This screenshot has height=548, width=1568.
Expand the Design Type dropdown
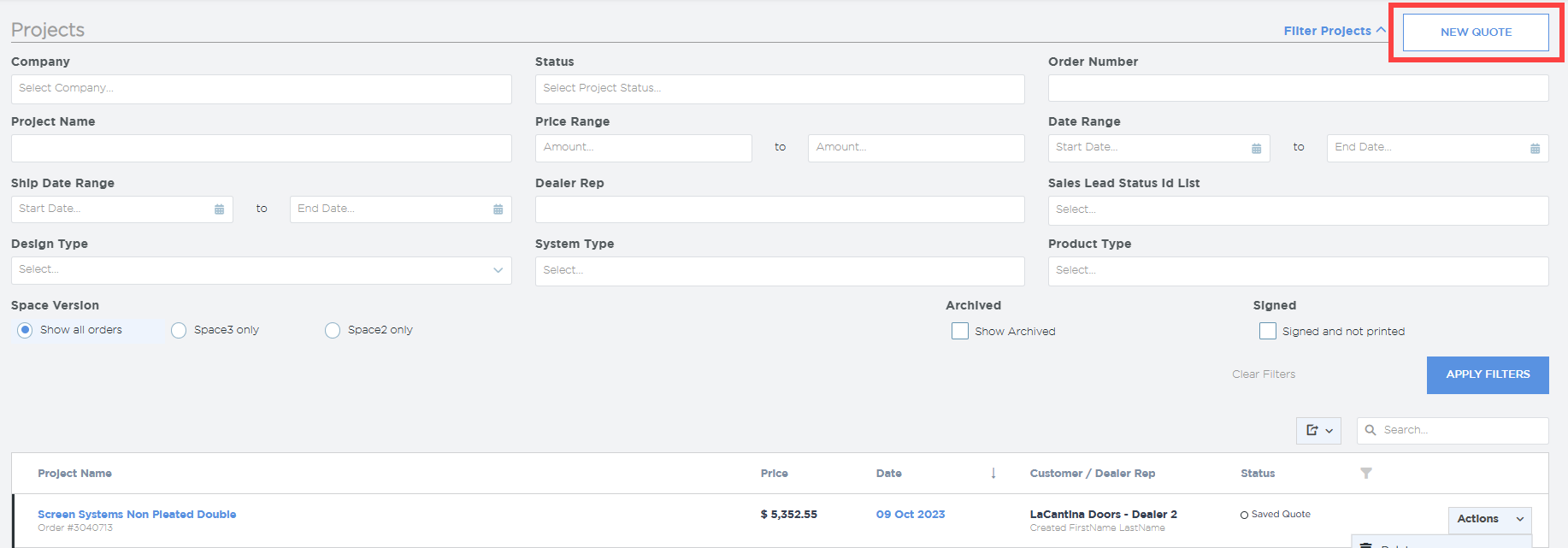(x=262, y=270)
